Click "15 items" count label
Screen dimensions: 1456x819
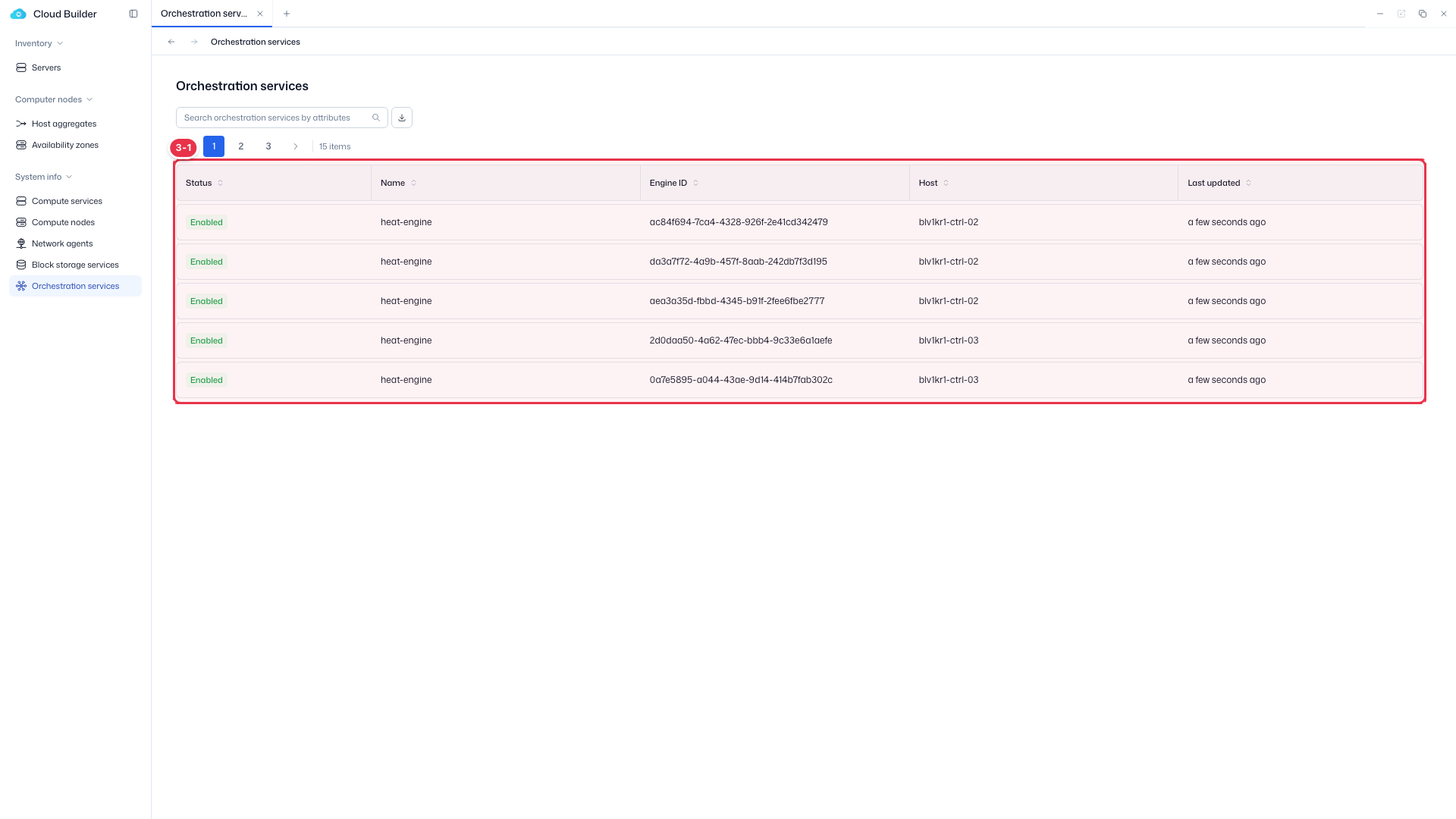pyautogui.click(x=335, y=146)
